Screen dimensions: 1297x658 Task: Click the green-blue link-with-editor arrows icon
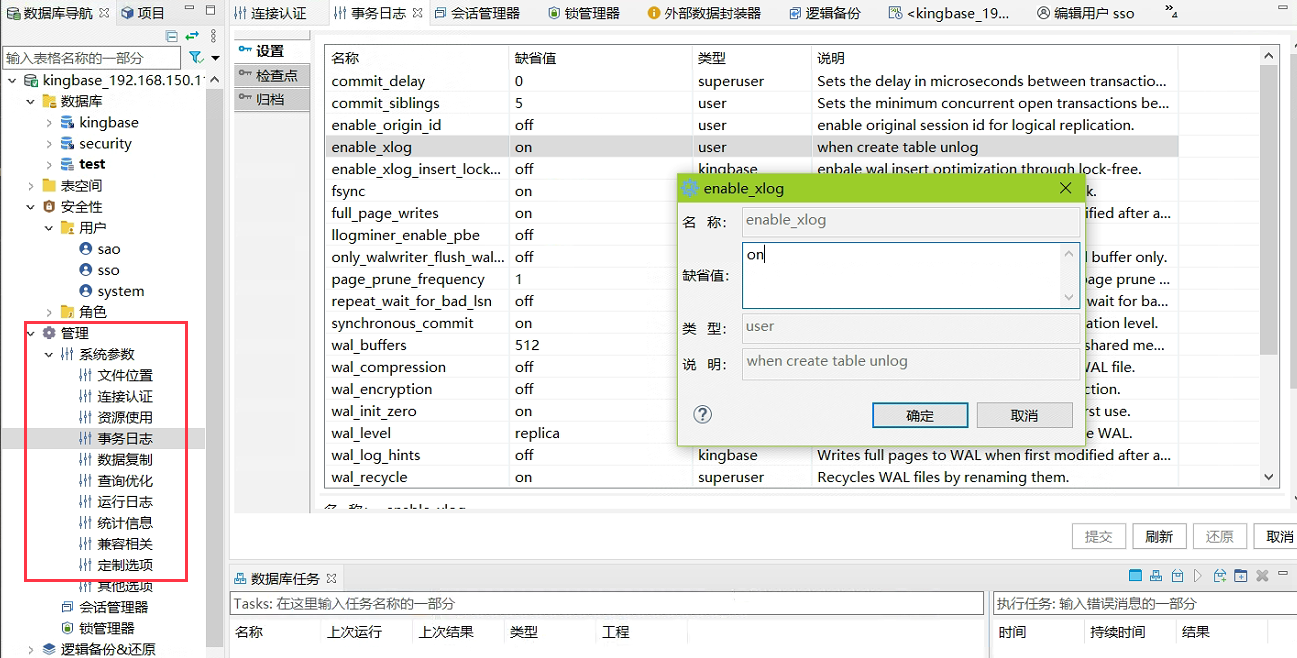coord(192,36)
